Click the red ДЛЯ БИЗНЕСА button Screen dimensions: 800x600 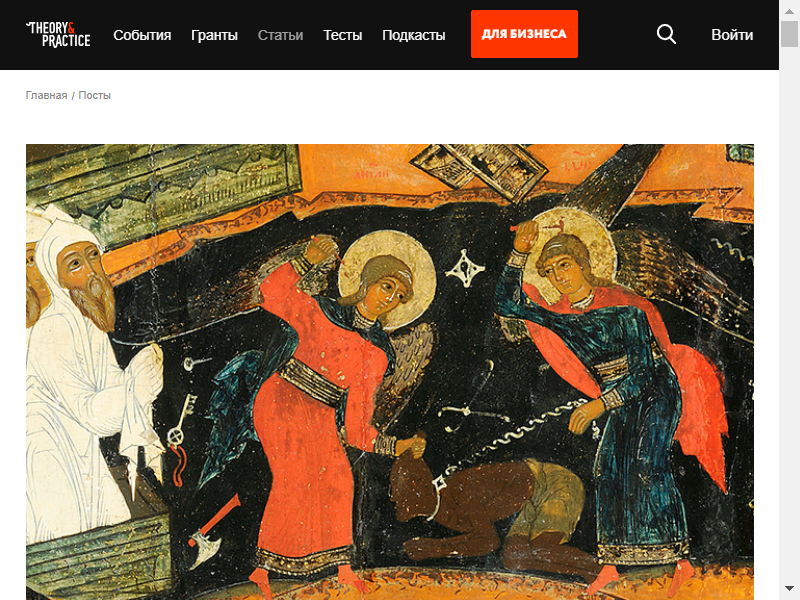click(x=524, y=34)
